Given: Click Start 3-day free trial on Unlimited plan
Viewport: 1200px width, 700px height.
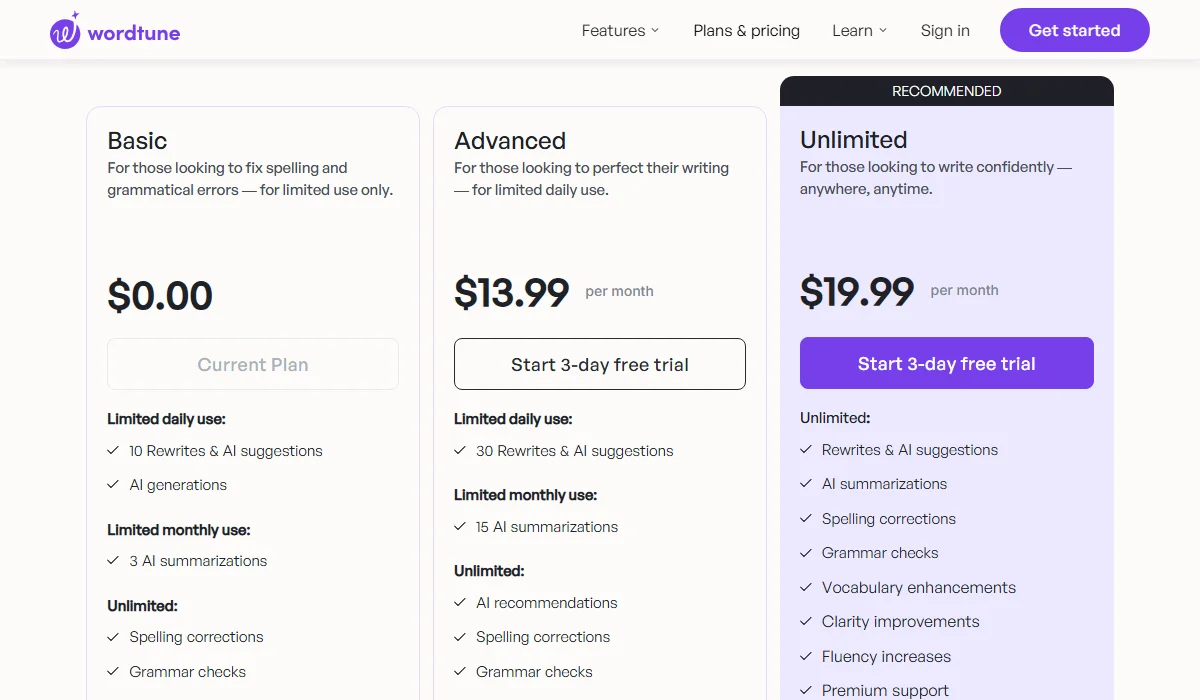Looking at the screenshot, I should click(x=946, y=363).
